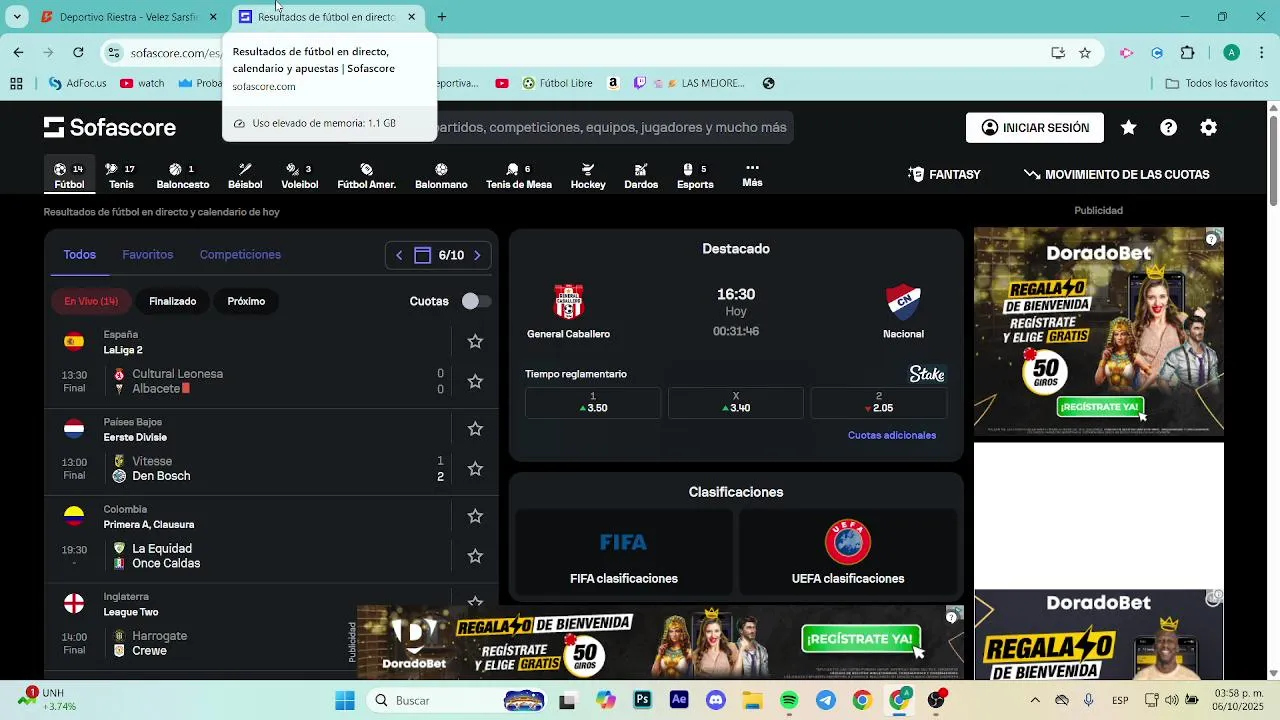Open Sofascore settings gear

point(1208,127)
